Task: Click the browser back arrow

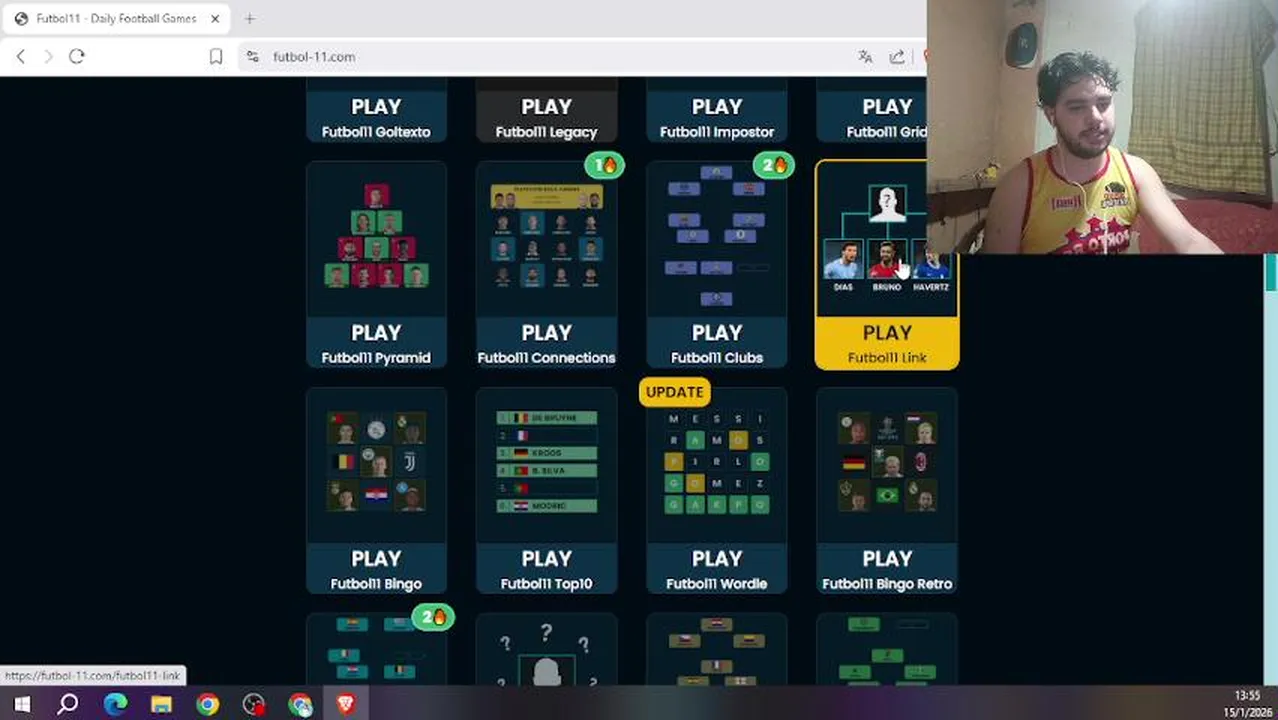Action: pos(21,57)
